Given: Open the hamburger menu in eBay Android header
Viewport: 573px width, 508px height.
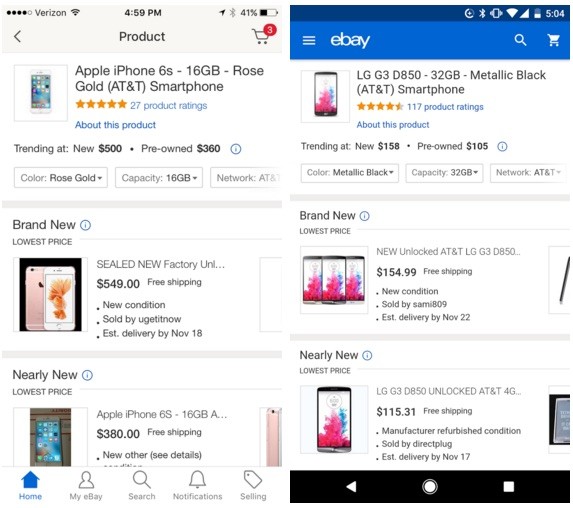Looking at the screenshot, I should pyautogui.click(x=309, y=40).
